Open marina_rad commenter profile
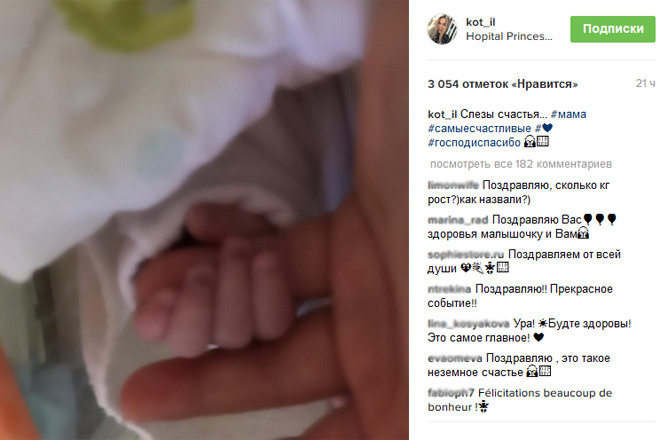Image resolution: width=660 pixels, height=440 pixels. click(x=458, y=220)
